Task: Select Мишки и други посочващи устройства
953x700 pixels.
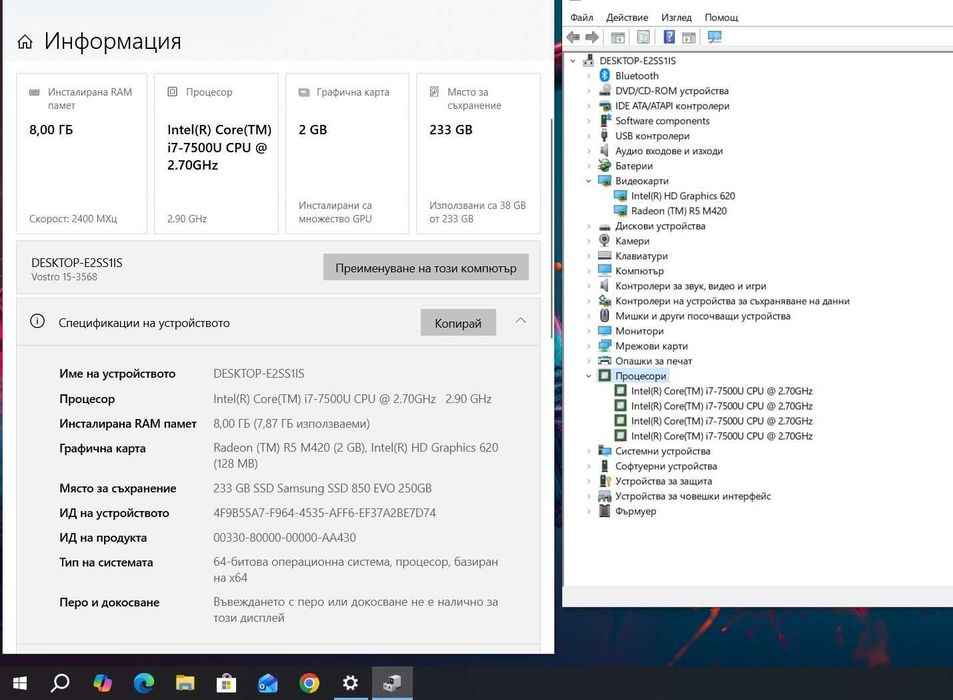Action: [703, 316]
